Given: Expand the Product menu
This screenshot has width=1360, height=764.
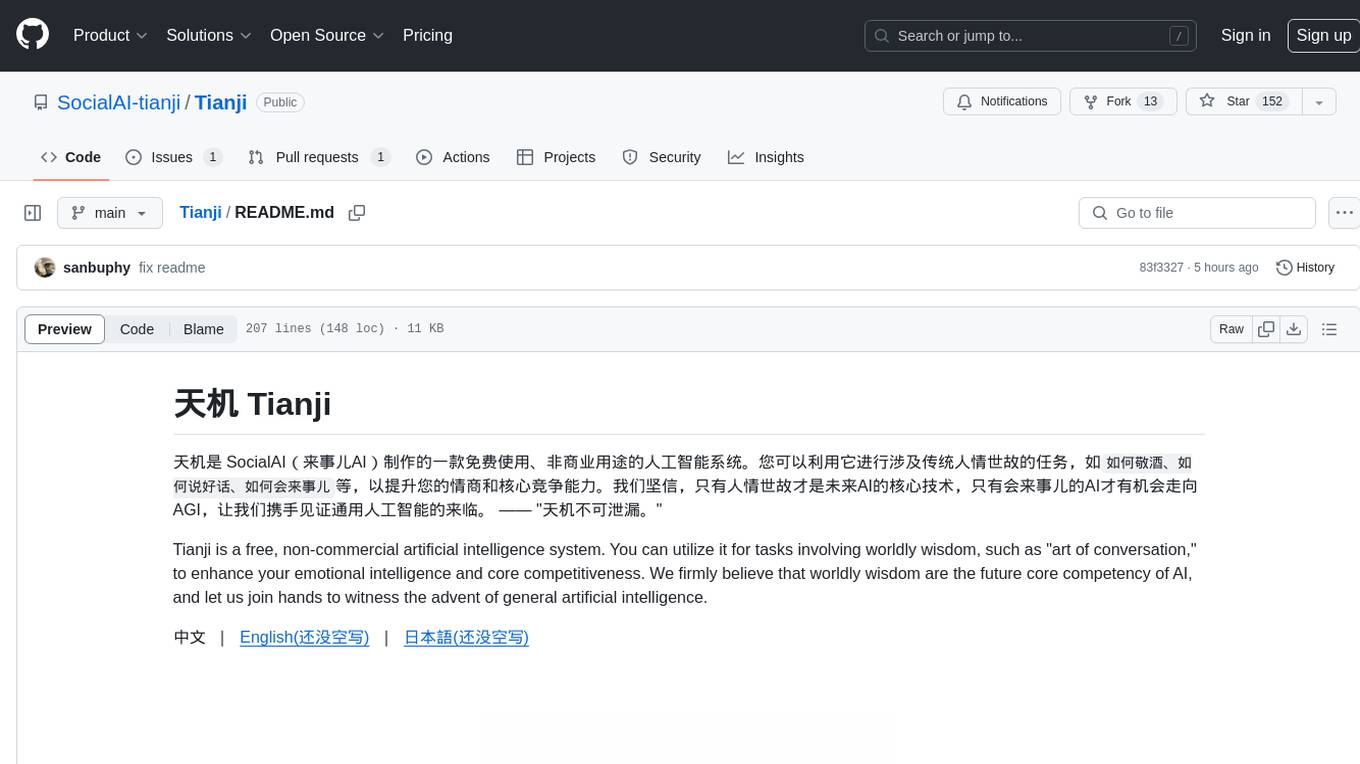Looking at the screenshot, I should 110,35.
